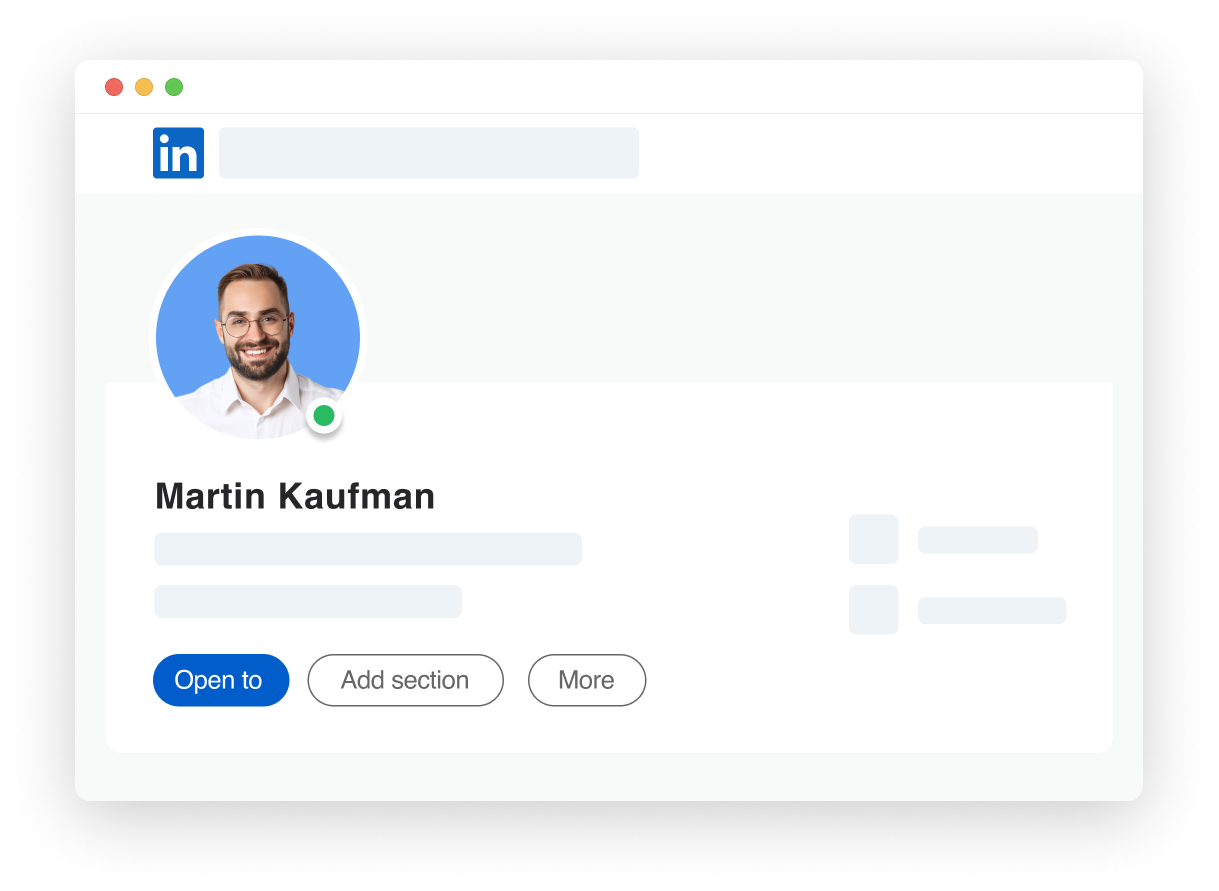Click the longer placeholder bar under the name
This screenshot has height=891, width=1219.
coord(368,549)
